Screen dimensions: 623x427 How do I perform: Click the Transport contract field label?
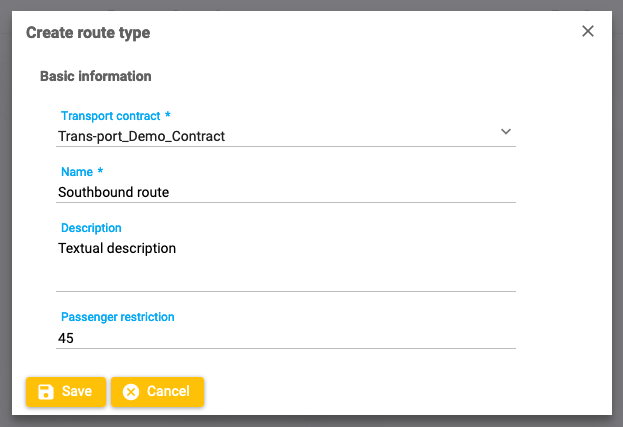115,116
